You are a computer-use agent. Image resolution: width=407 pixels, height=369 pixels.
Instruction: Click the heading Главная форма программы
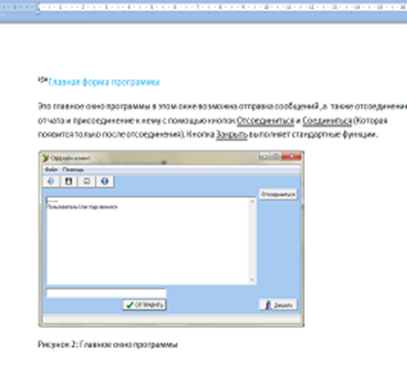(104, 82)
